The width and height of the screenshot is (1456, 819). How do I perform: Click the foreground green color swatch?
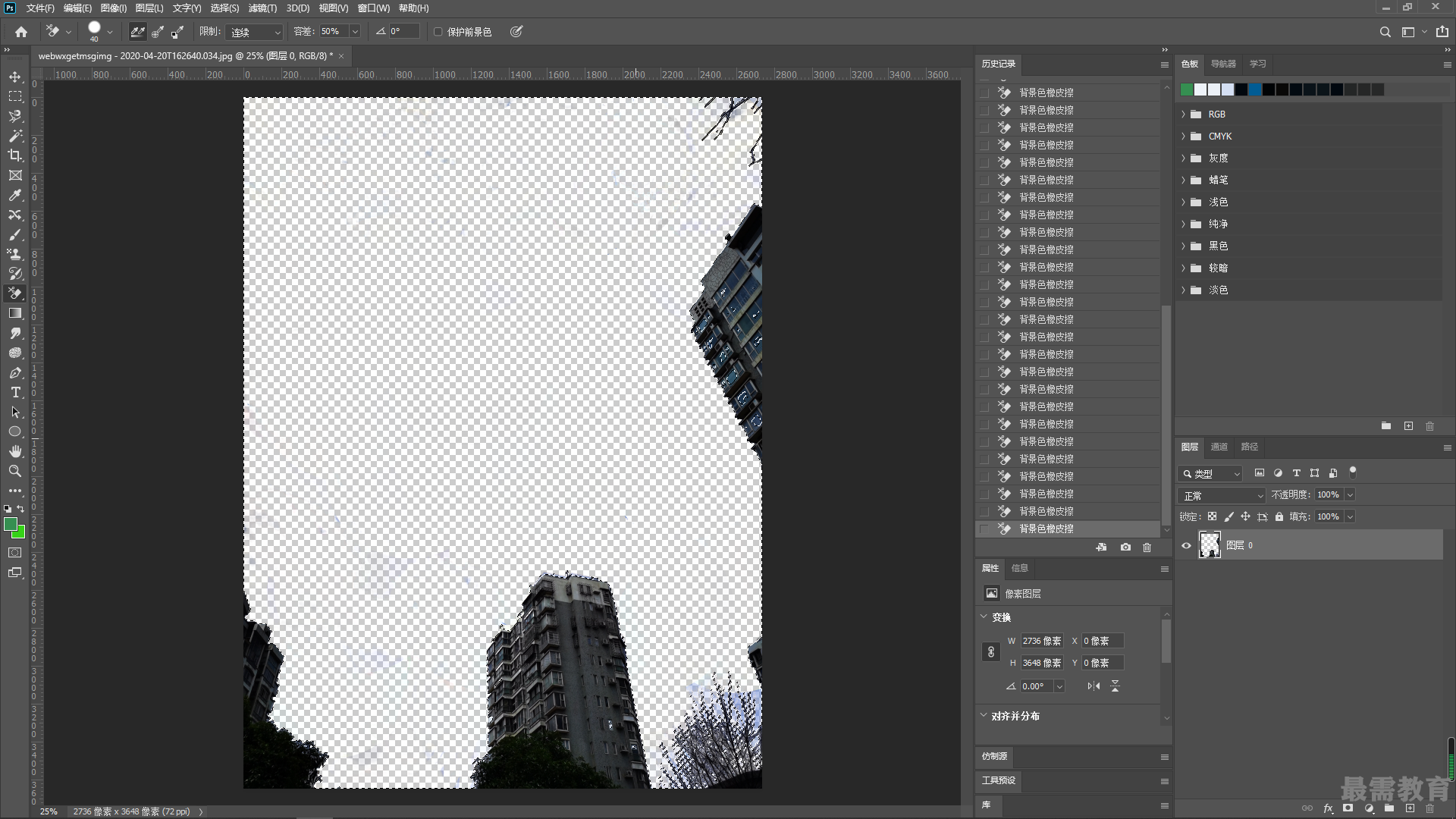tap(11, 525)
